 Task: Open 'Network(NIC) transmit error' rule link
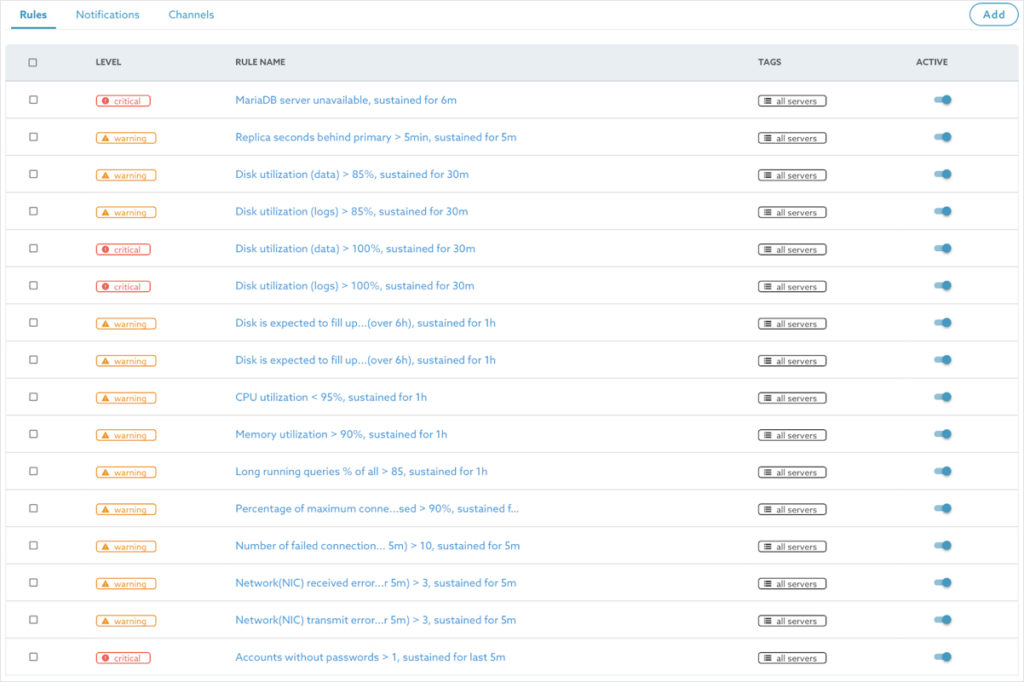[x=375, y=620]
